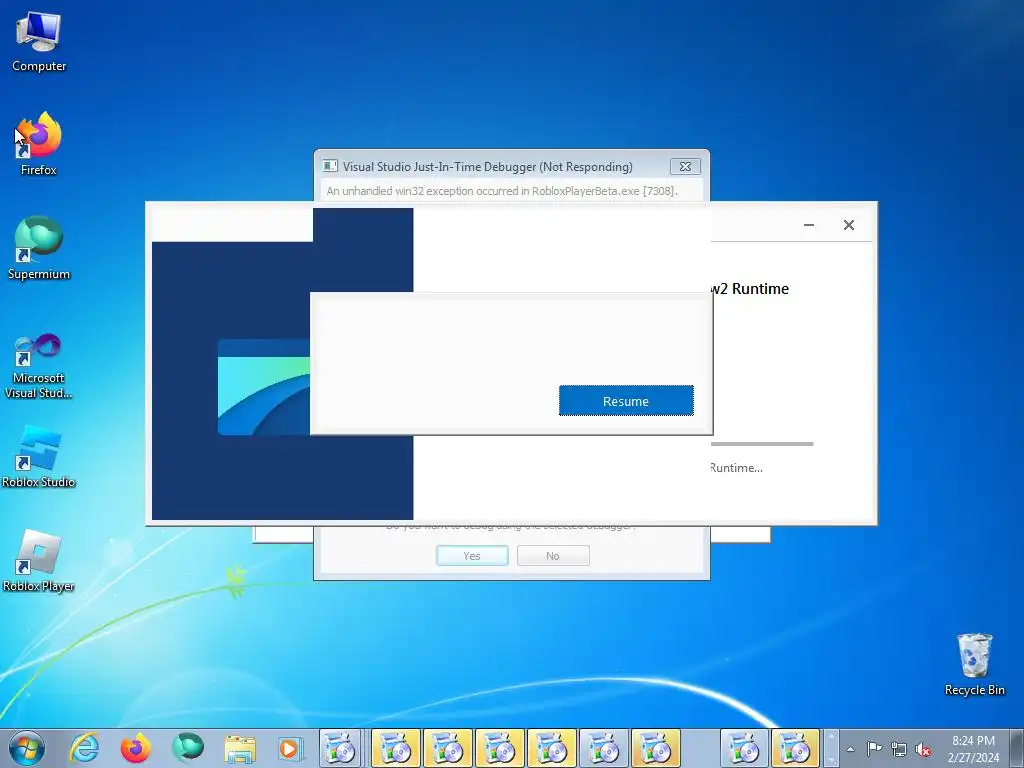Screen dimensions: 1024x768
Task: Close the WebView2 Runtime installer window
Action: point(848,225)
